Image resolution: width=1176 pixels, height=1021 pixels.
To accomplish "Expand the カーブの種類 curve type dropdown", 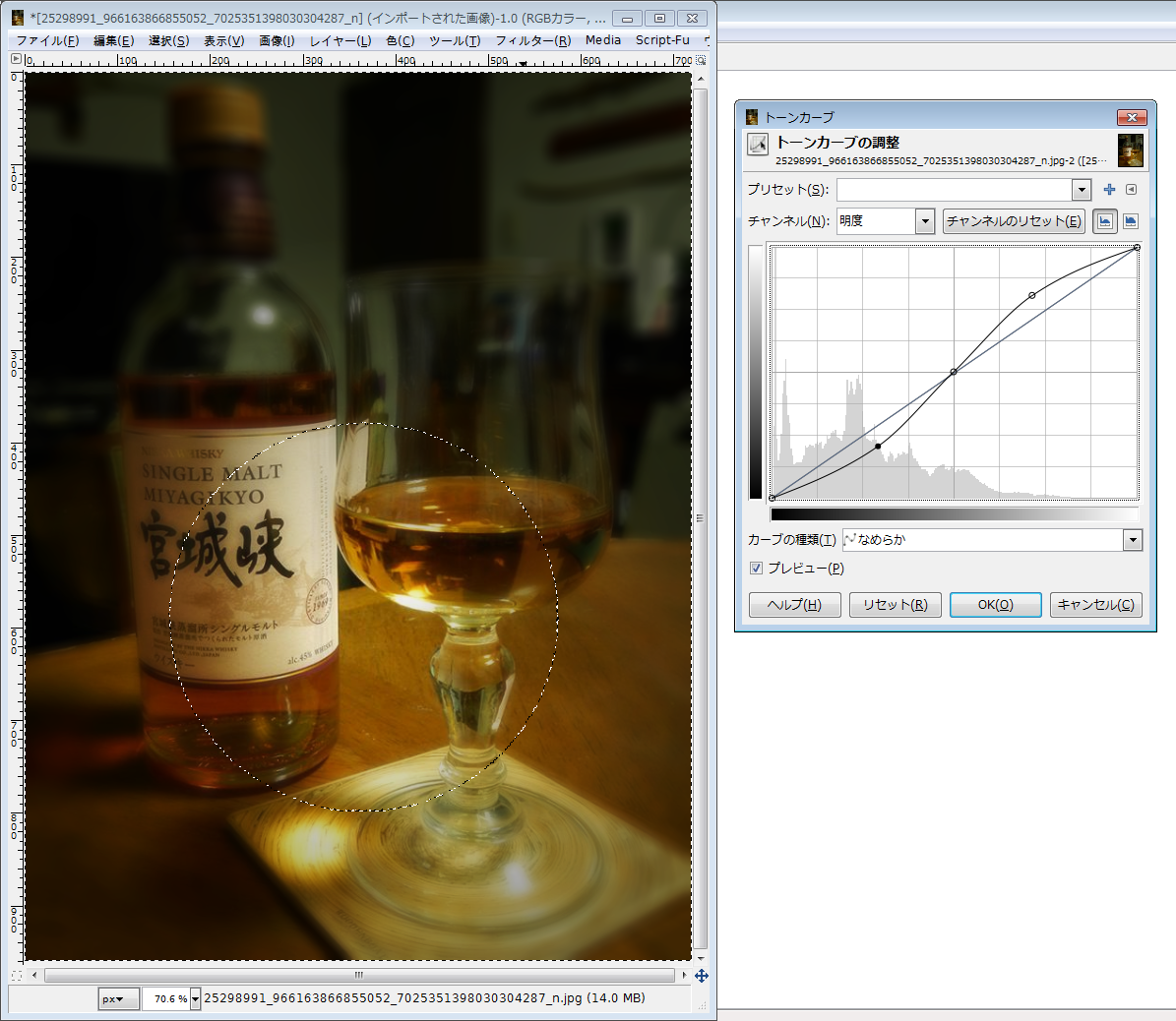I will pos(1133,540).
